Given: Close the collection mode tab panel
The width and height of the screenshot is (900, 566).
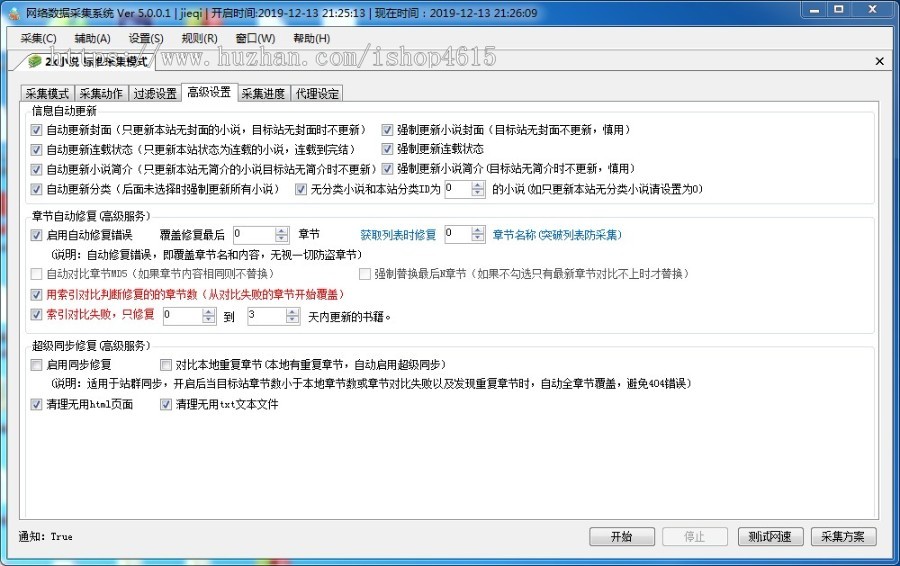Looking at the screenshot, I should click(x=879, y=61).
